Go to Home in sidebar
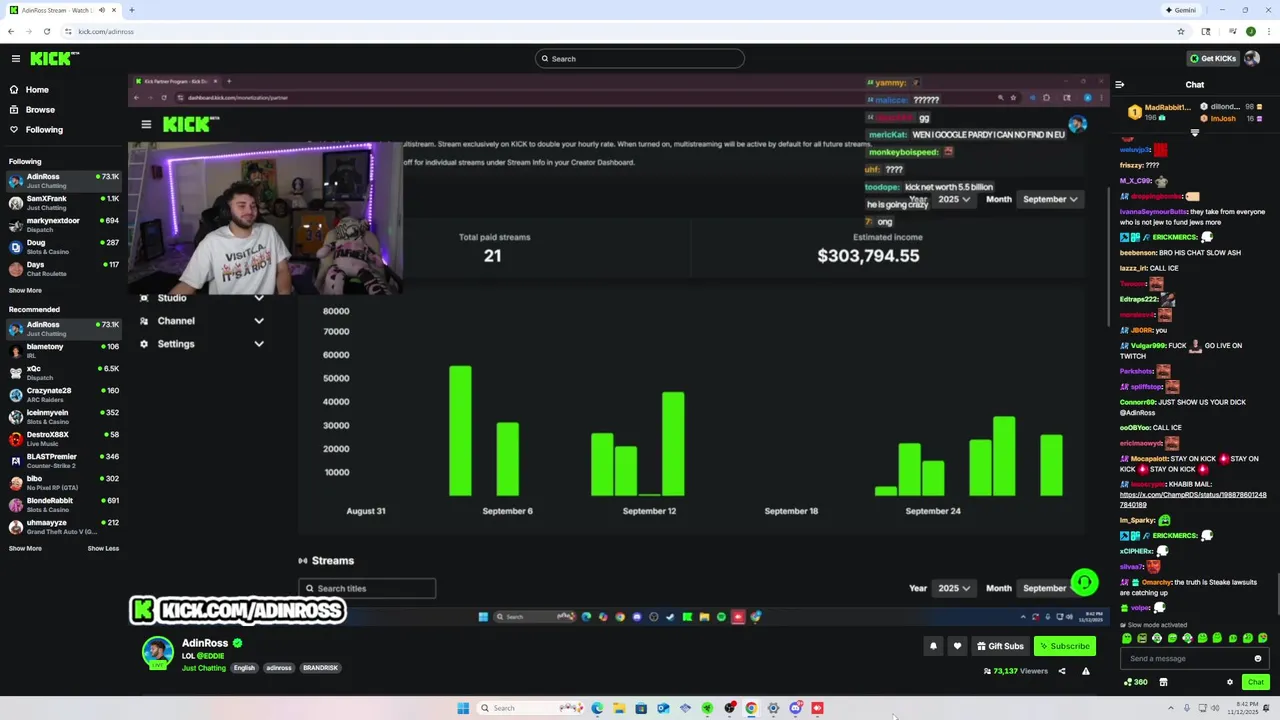Screen dimensions: 1280x720 click(37, 90)
